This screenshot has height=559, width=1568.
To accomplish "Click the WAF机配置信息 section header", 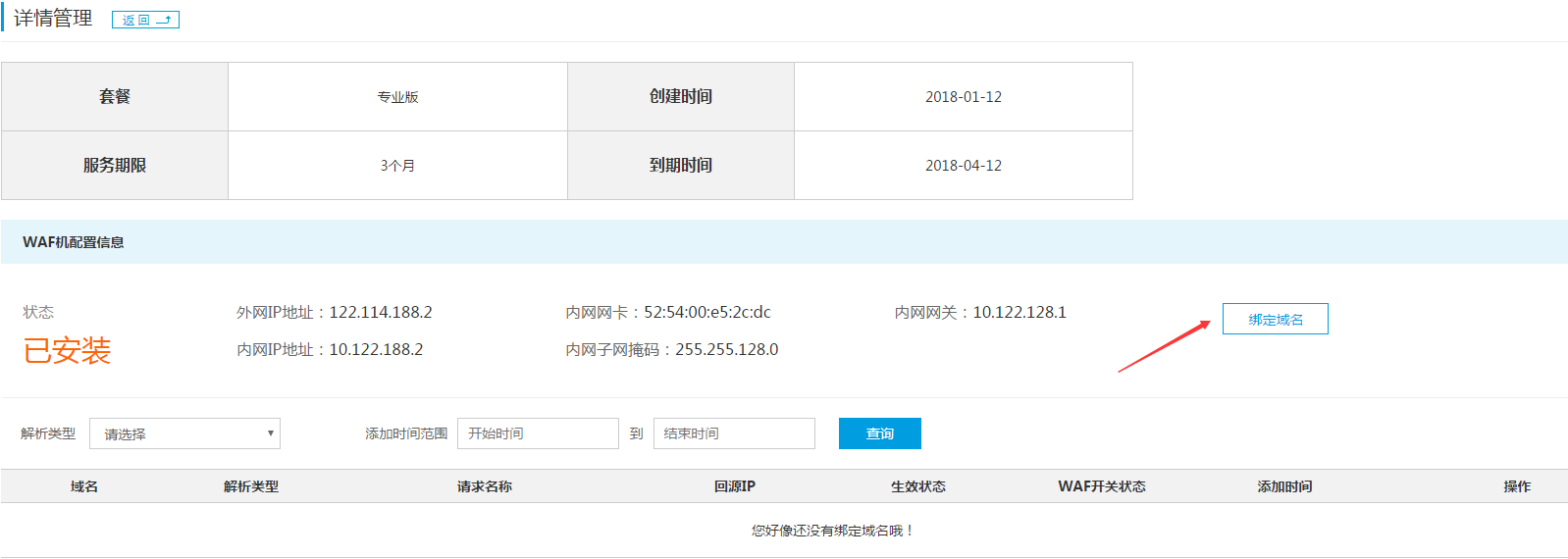I will 74,242.
